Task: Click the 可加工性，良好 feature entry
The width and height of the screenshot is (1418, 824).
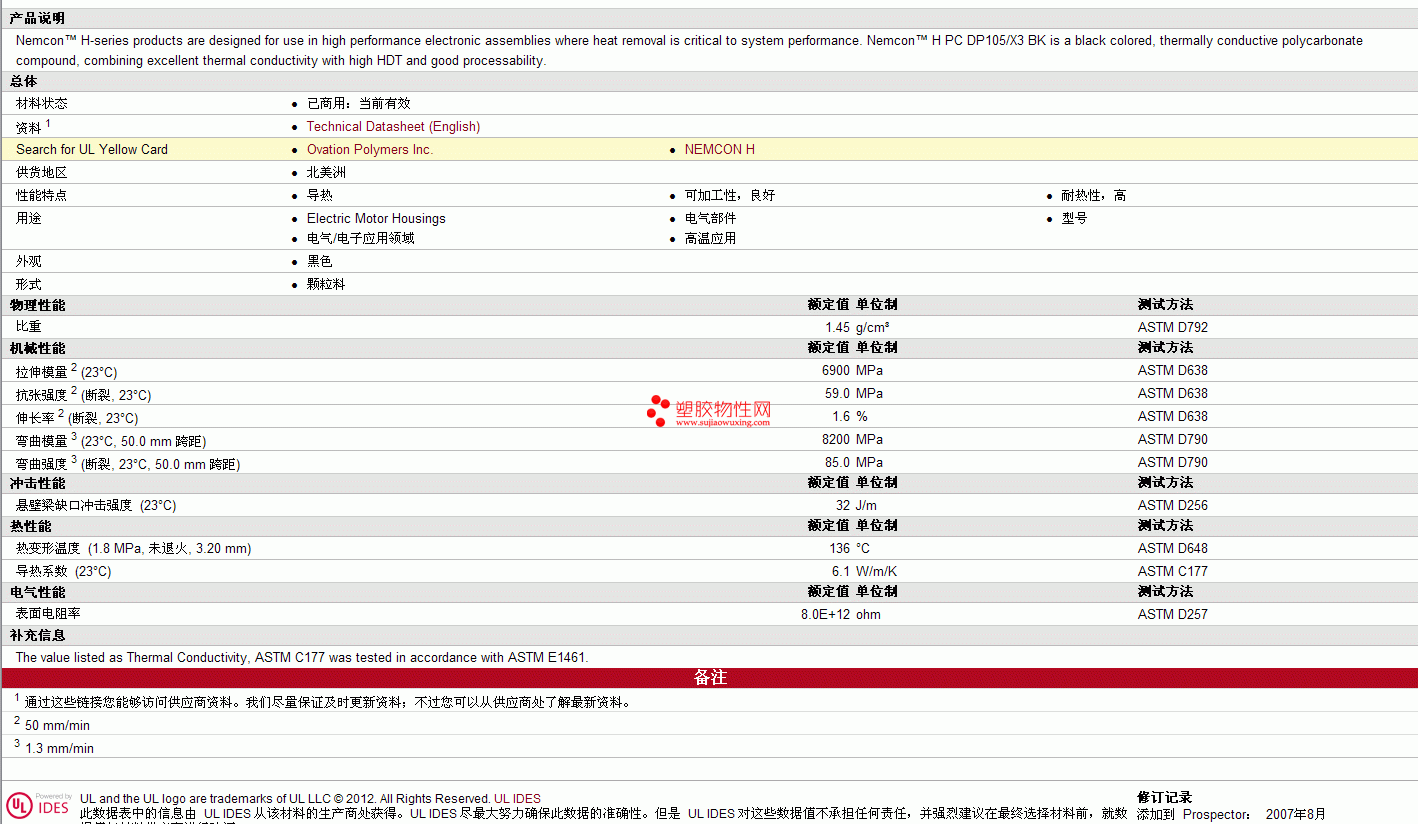Action: click(730, 196)
